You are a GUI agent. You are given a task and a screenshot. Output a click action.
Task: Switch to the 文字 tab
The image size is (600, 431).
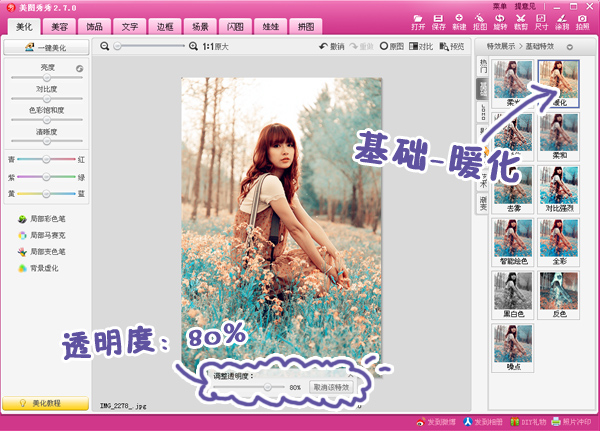pyautogui.click(x=130, y=26)
